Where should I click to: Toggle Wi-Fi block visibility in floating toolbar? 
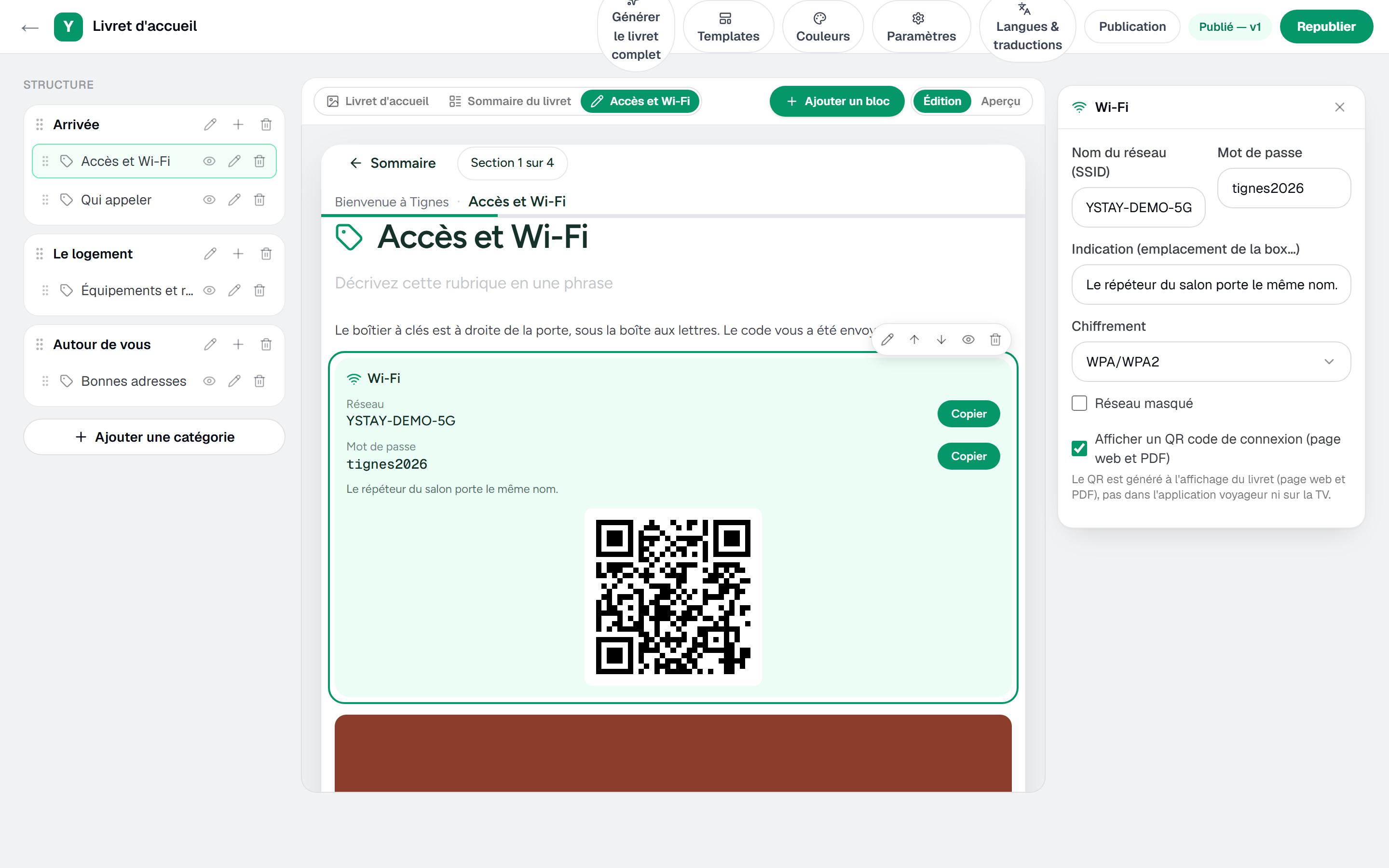point(968,340)
